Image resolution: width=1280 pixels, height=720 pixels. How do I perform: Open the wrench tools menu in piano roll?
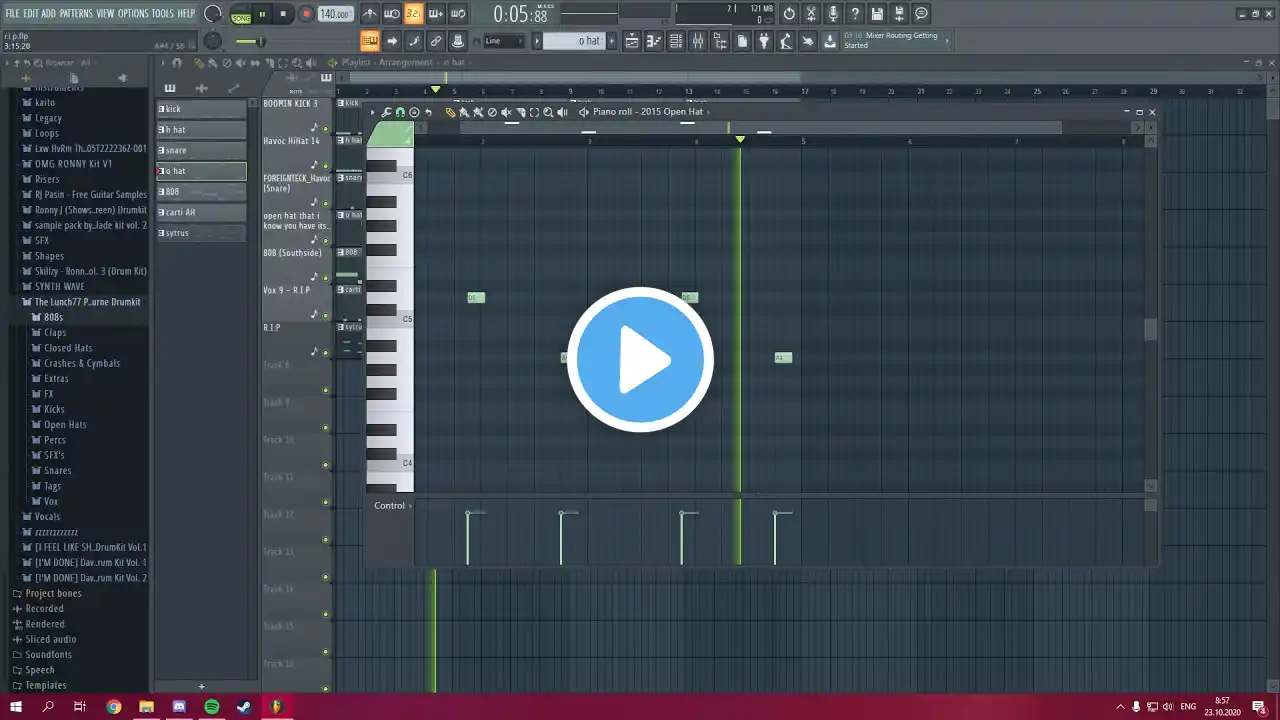(x=386, y=112)
